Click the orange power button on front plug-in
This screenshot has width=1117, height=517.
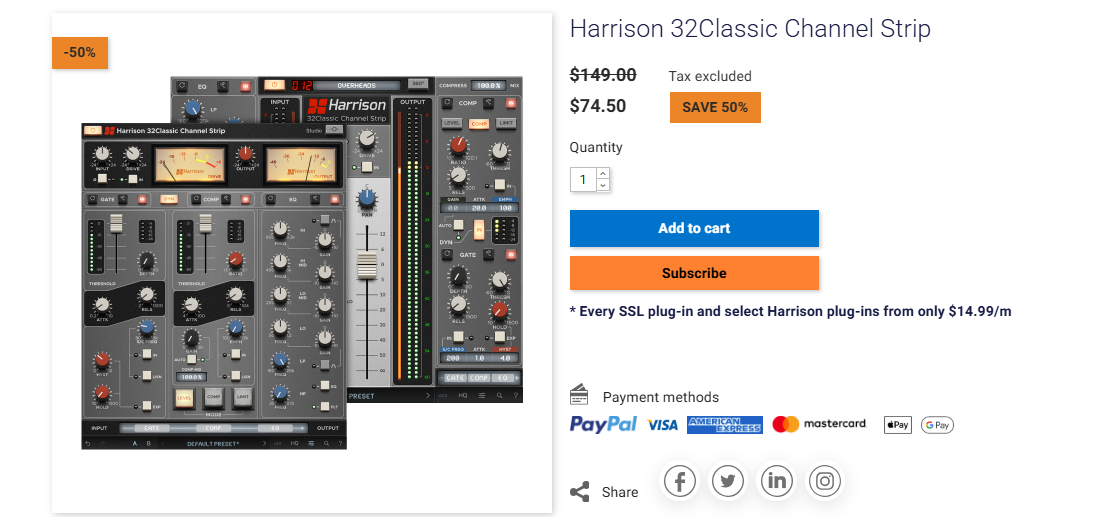tap(93, 130)
